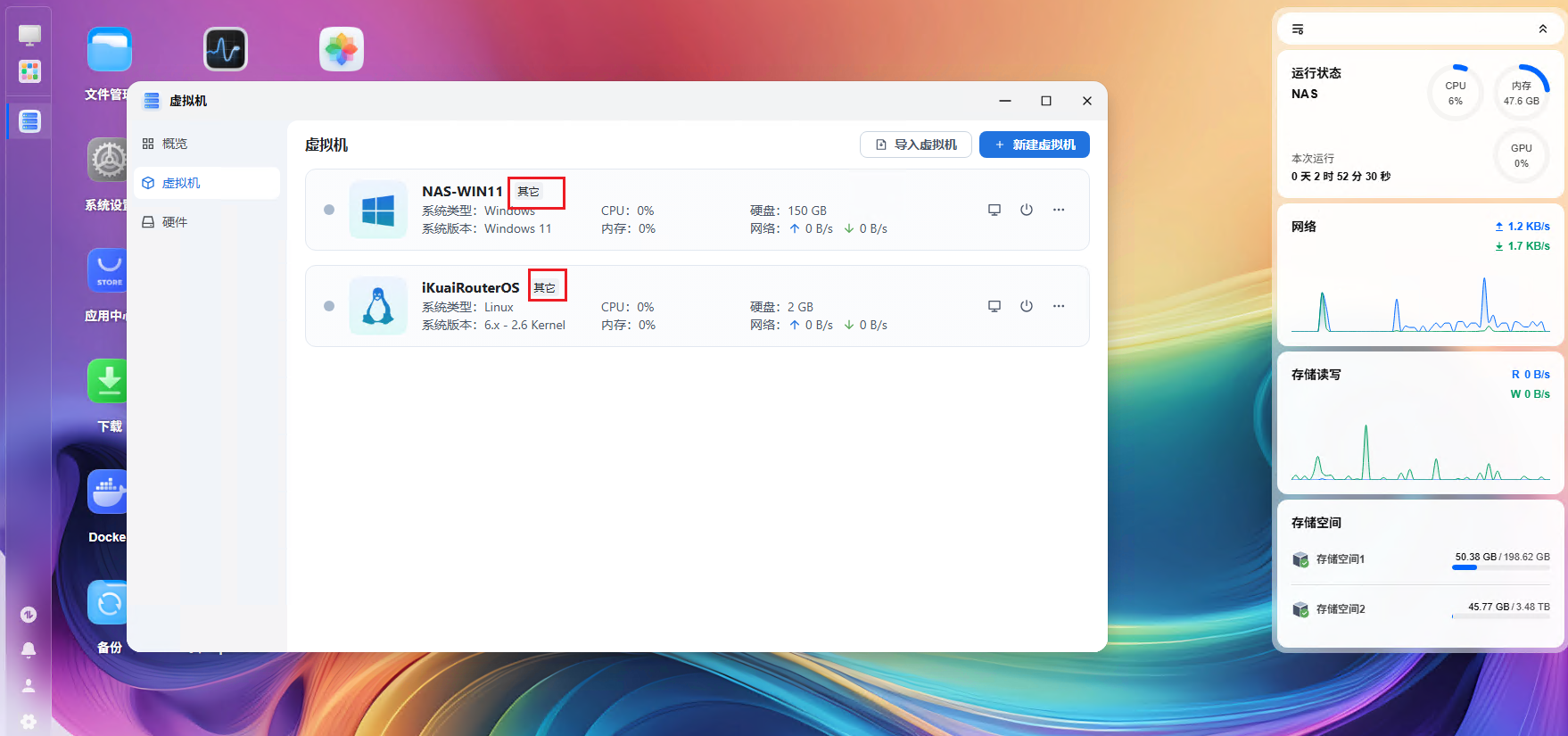Screen dimensions: 1568x736
Task: Click the desktop monitor icon in the dock
Action: pyautogui.click(x=29, y=35)
